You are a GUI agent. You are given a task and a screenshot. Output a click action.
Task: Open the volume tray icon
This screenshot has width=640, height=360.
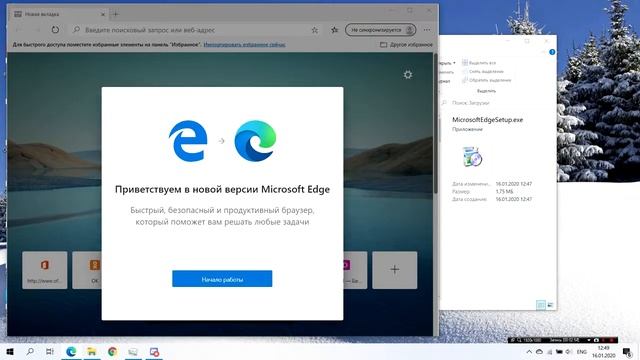tap(568, 351)
